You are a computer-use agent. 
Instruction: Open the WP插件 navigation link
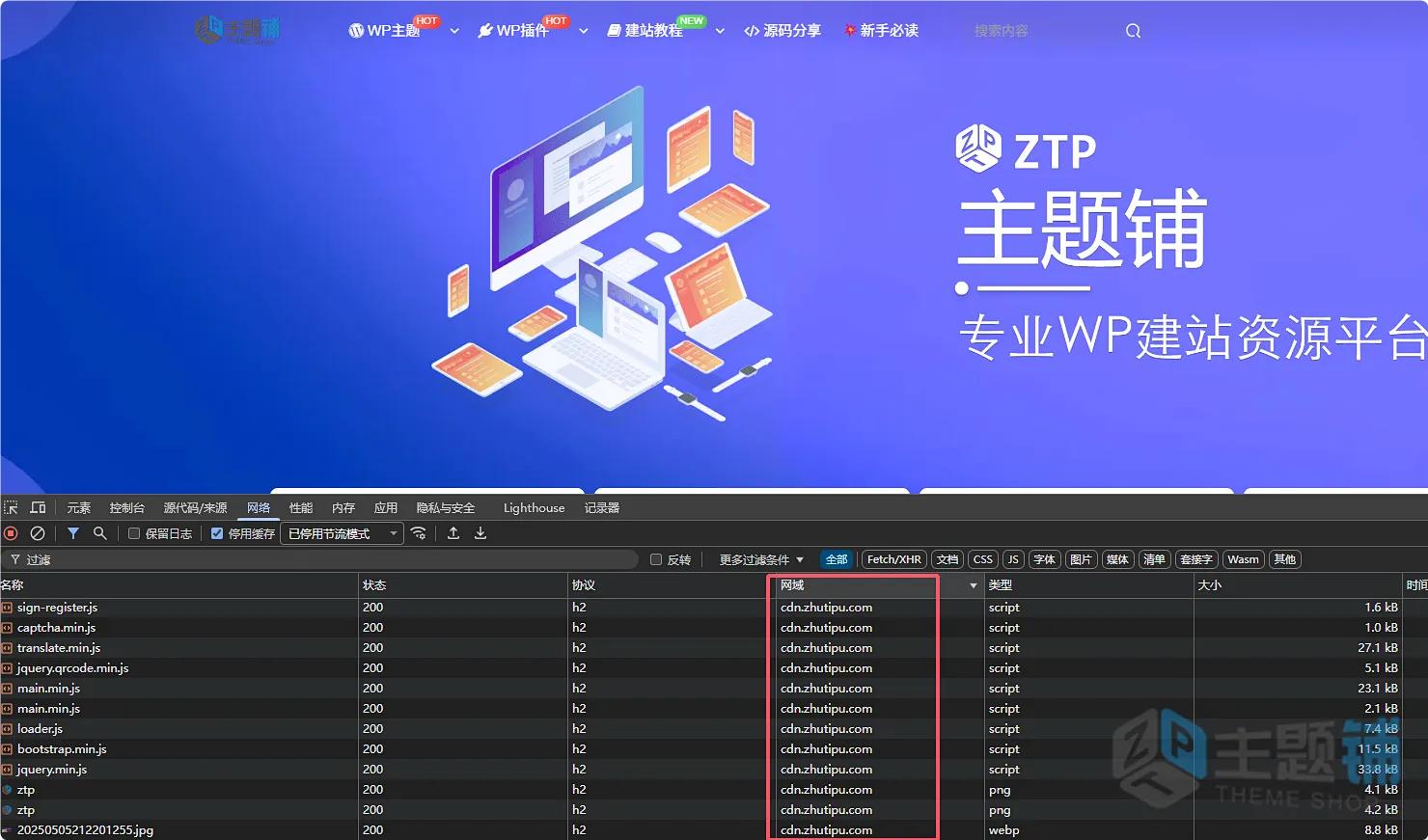(x=513, y=31)
